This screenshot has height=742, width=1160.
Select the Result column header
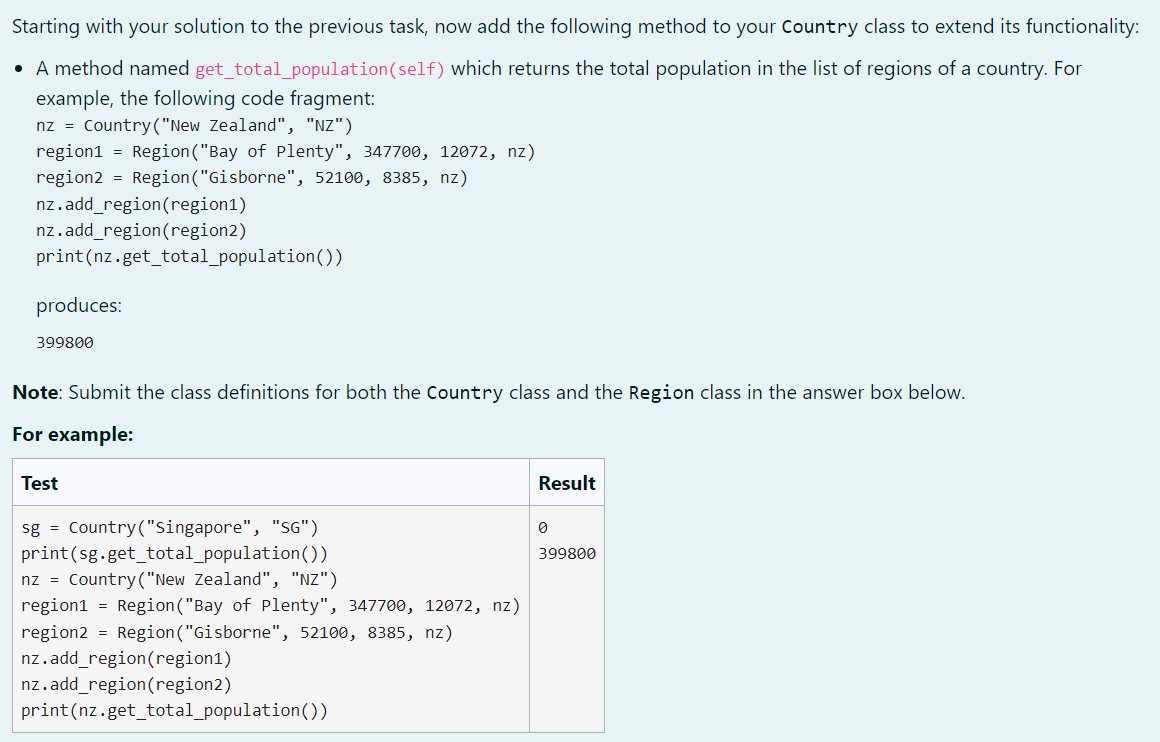[566, 482]
